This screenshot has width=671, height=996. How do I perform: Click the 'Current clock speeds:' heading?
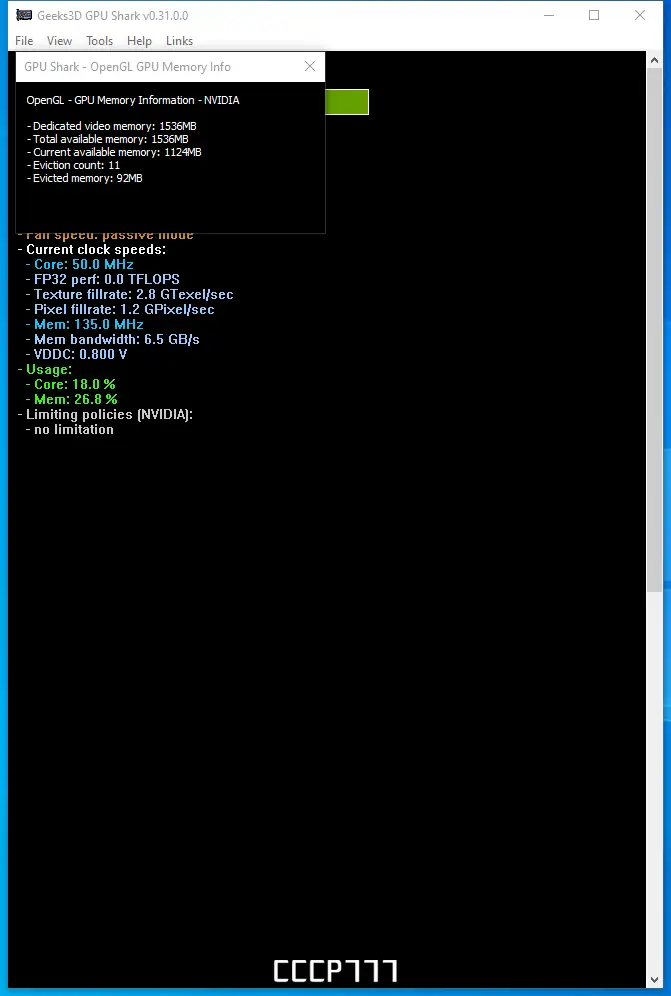(x=92, y=250)
